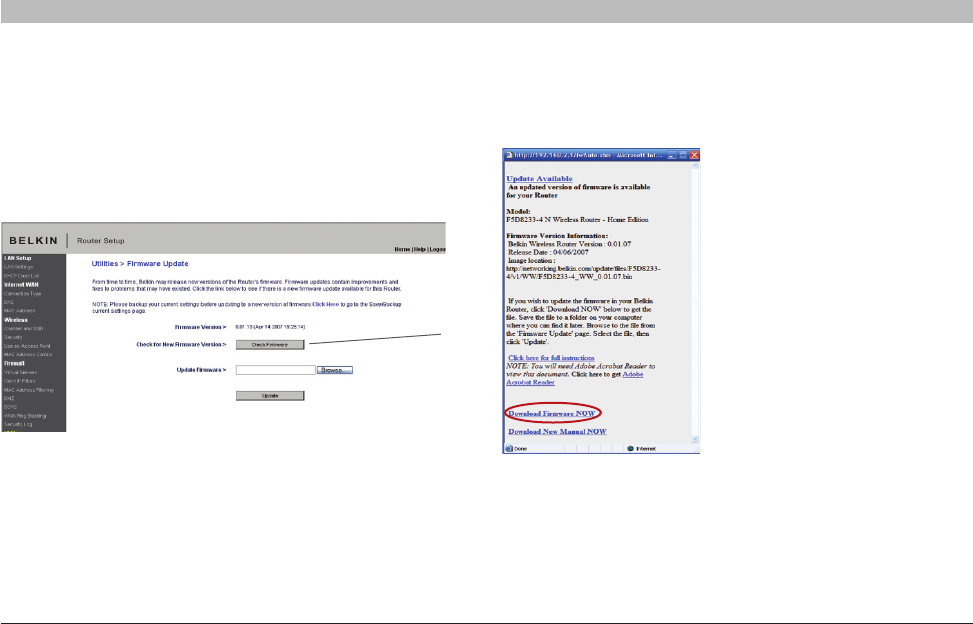Select the Wireless sidebar heading
The image size is (973, 624).
(16, 320)
